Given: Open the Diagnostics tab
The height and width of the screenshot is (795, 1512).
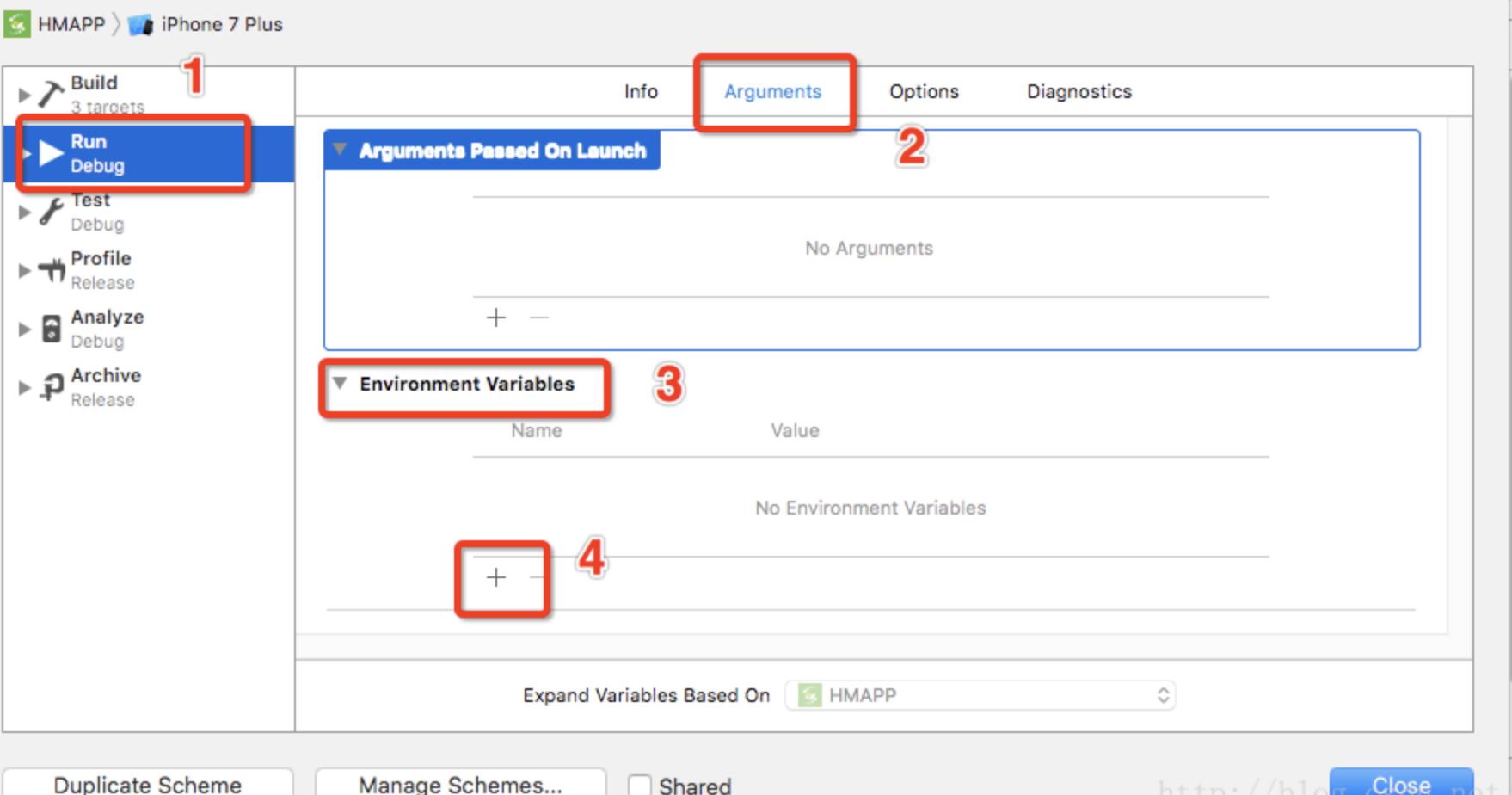Looking at the screenshot, I should click(x=1079, y=91).
